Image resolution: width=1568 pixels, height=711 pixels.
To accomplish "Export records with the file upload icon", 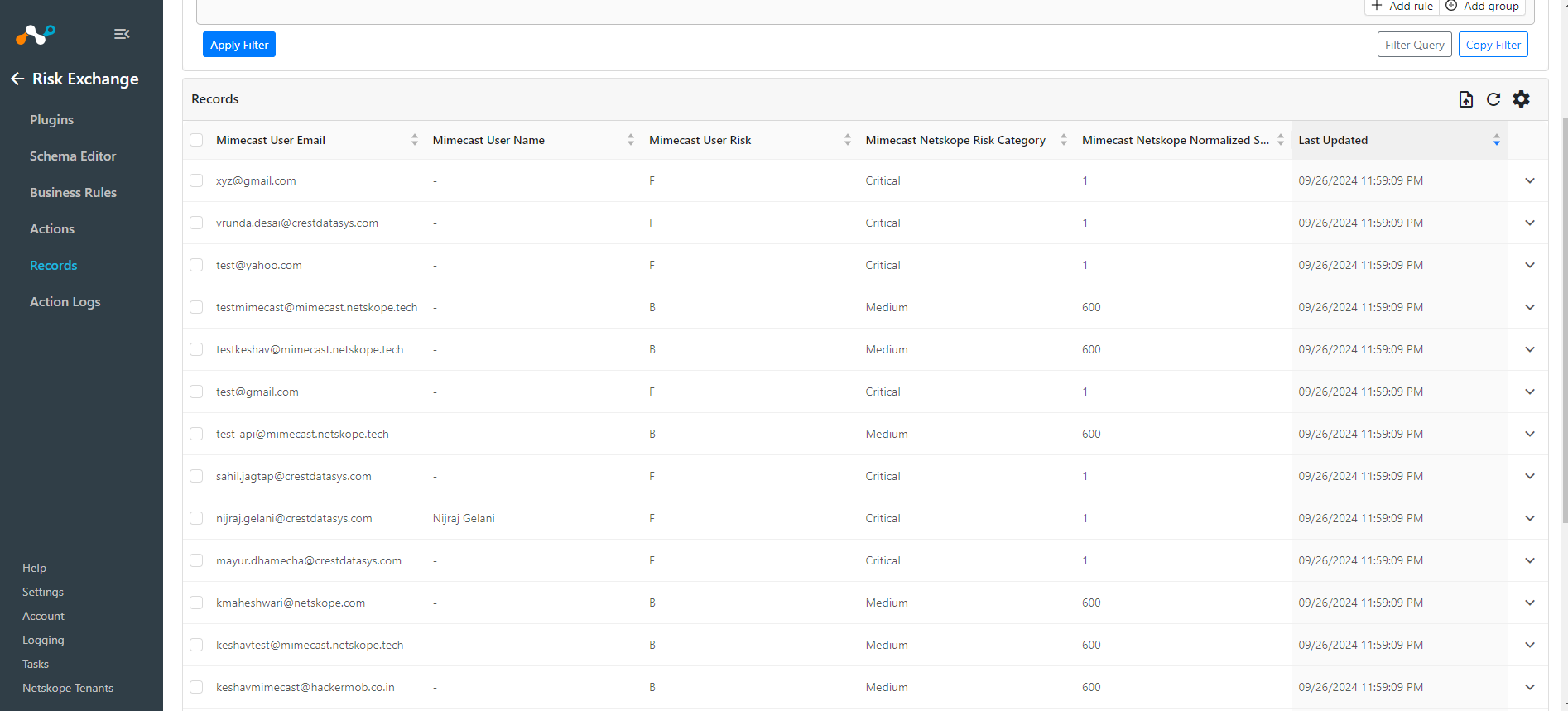I will [x=1465, y=99].
